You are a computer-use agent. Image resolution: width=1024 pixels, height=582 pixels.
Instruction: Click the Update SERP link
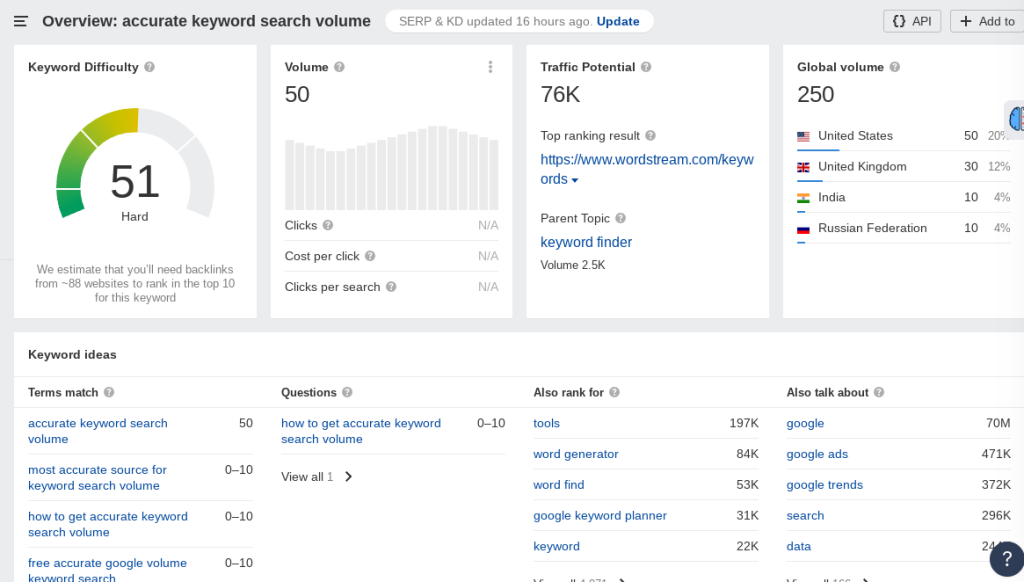618,21
